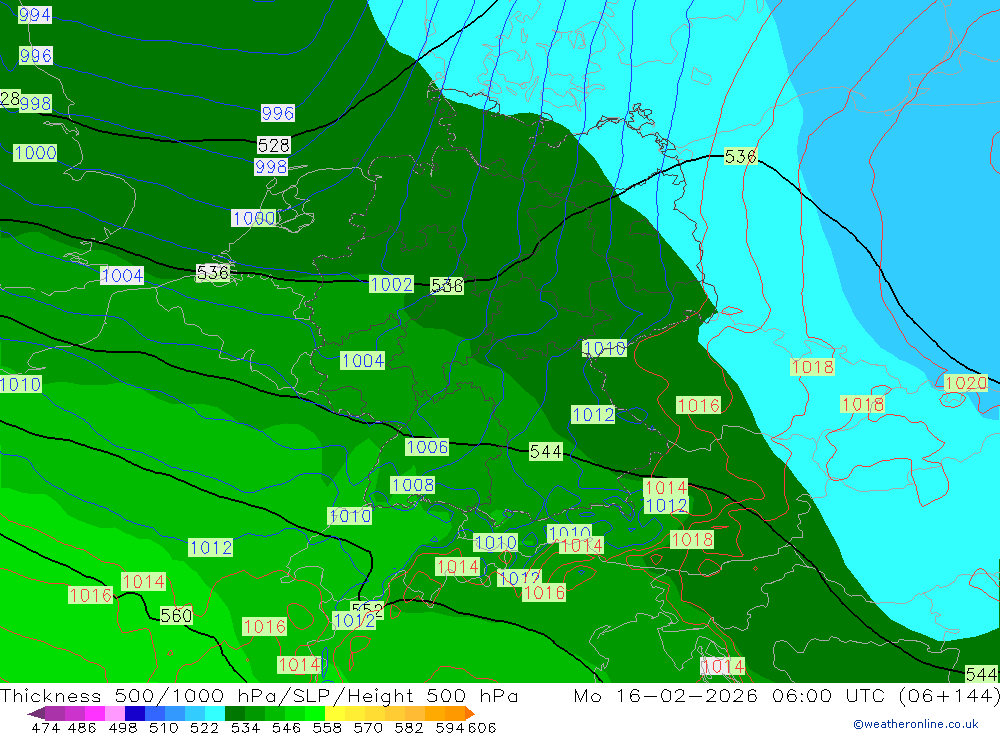Click the 1008 isobar label
This screenshot has height=733, width=1000.
click(413, 485)
